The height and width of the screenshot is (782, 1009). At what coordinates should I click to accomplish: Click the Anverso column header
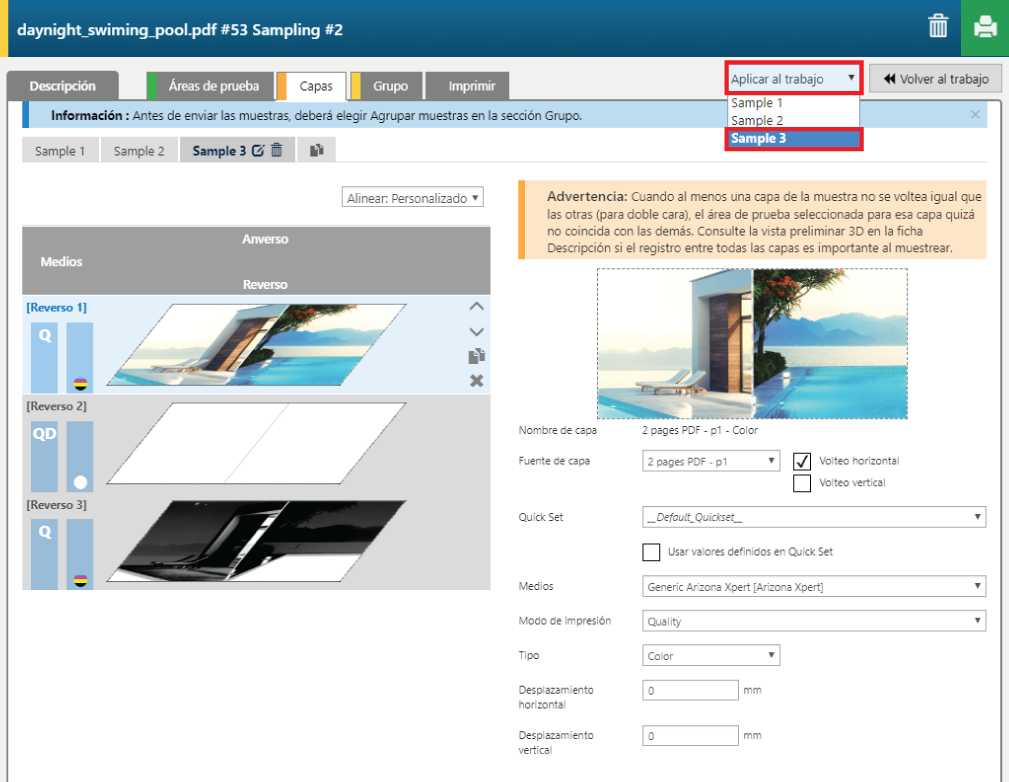coord(265,239)
